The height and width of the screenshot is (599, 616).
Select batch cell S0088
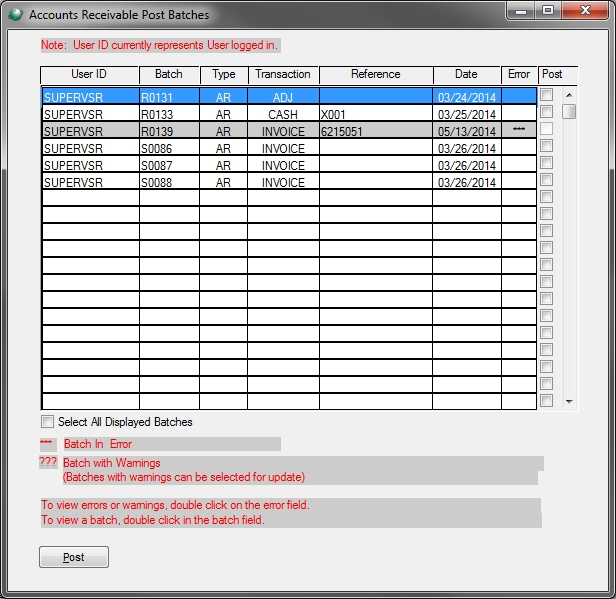pos(169,182)
